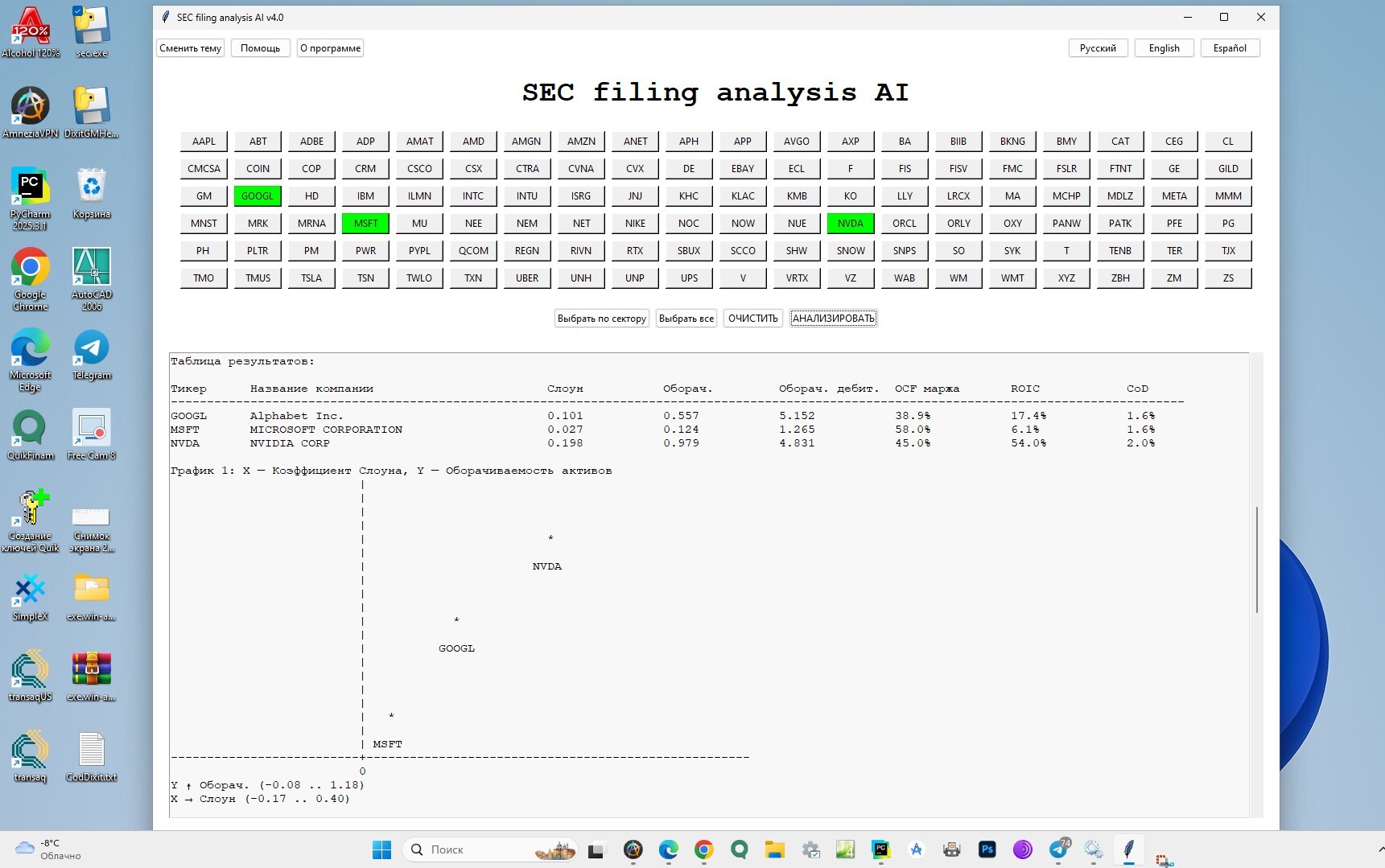1385x868 pixels.
Task: Switch to Telegram in the taskbar
Action: 1059,849
